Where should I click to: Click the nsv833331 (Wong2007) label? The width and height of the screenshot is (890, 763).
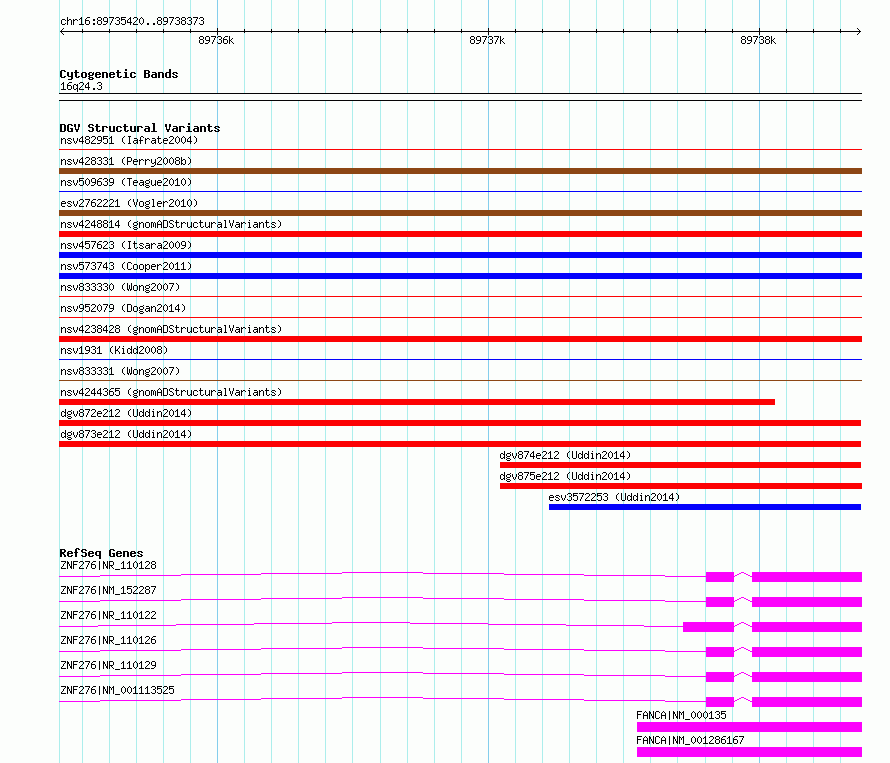click(120, 371)
